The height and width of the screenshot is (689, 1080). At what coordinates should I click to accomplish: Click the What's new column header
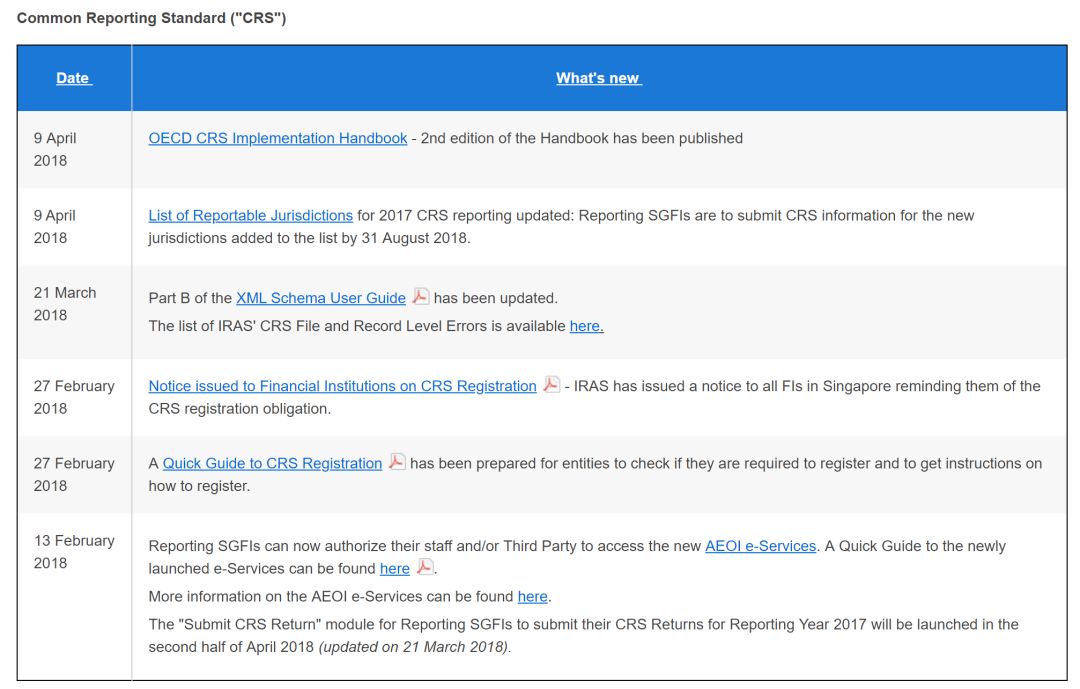tap(598, 78)
